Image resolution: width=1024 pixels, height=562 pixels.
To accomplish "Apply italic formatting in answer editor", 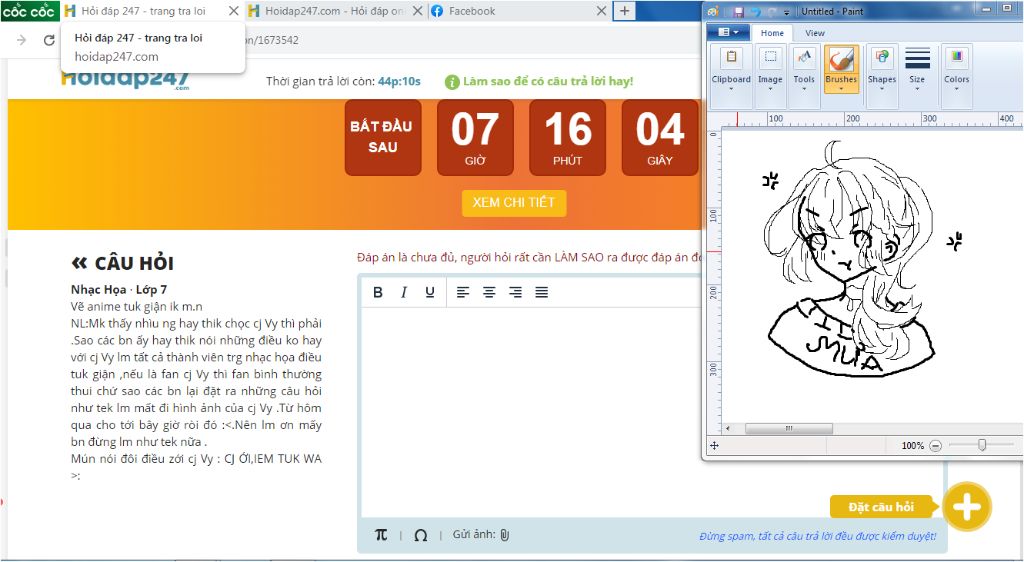I will click(404, 292).
